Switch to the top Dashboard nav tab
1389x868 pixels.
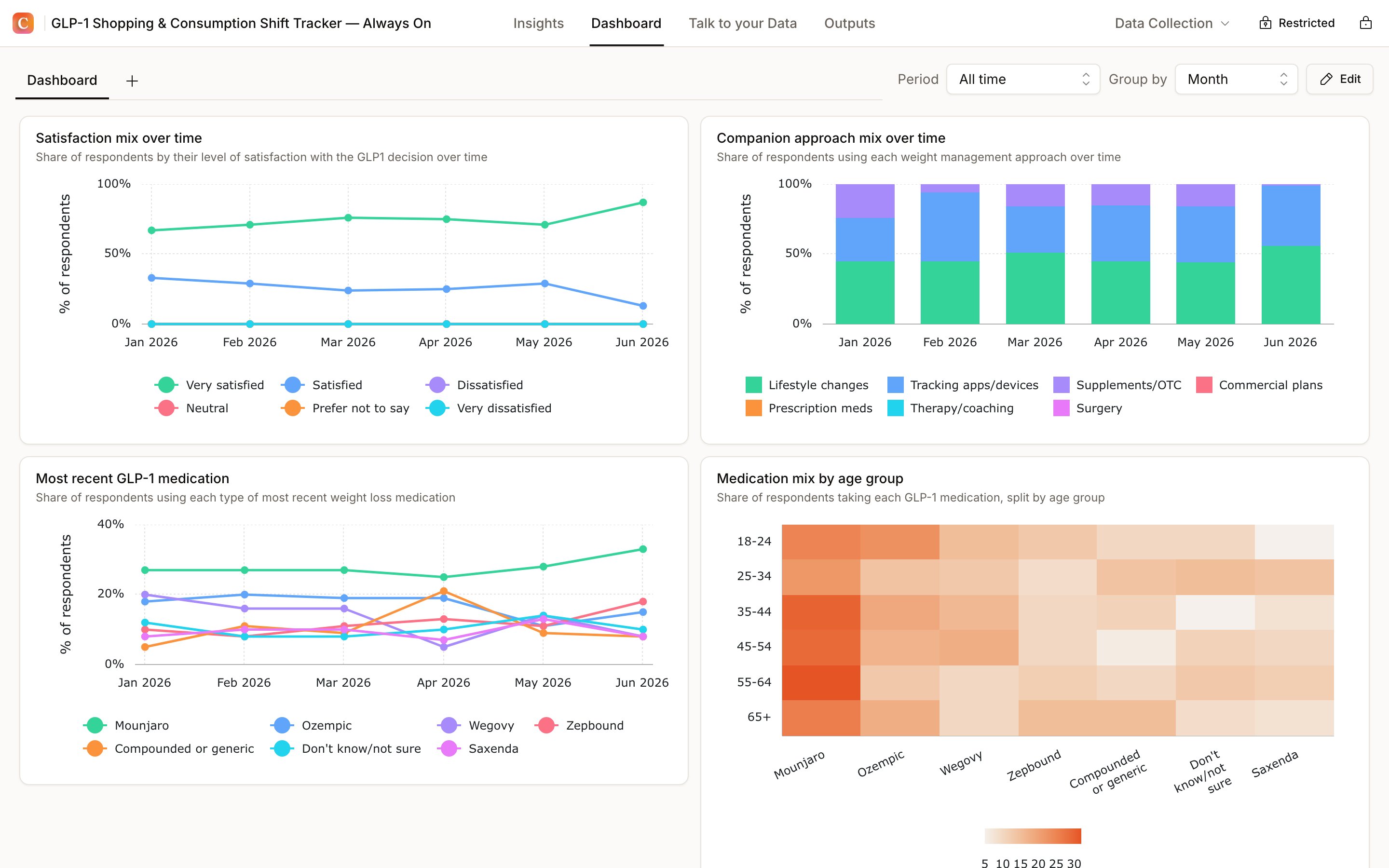point(626,24)
